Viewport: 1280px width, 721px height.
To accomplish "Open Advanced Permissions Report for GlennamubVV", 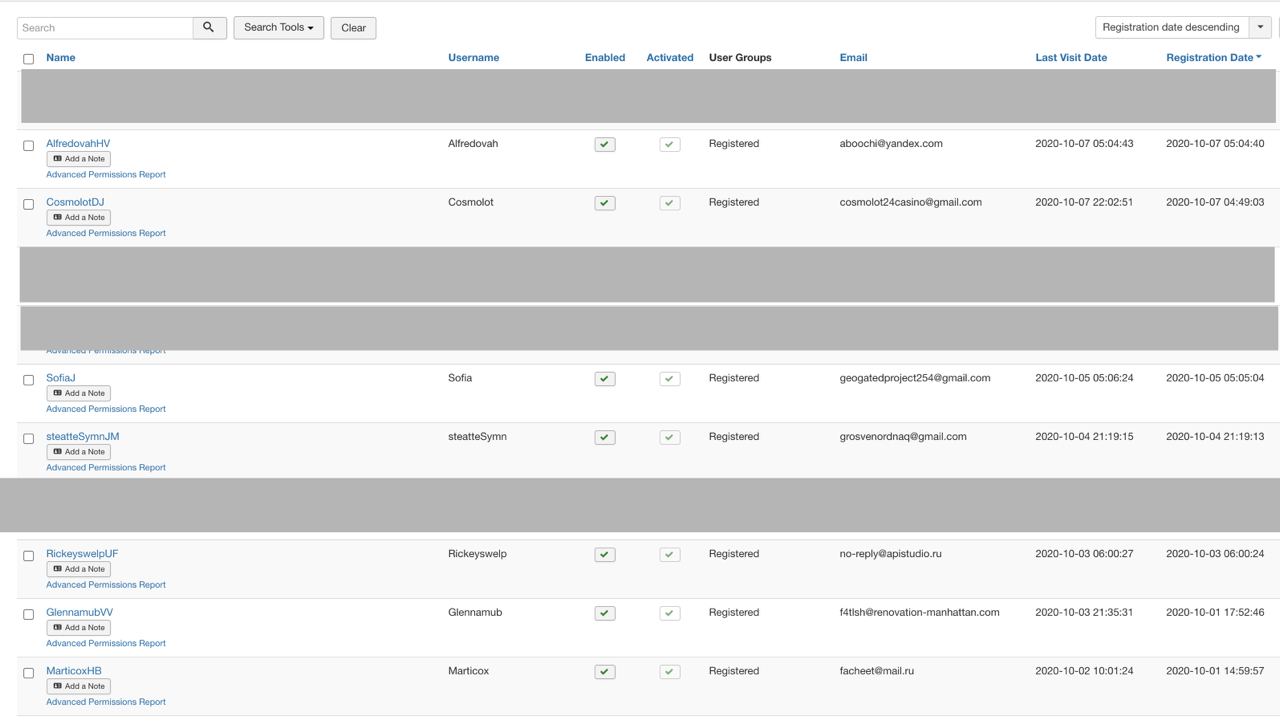I will coord(106,644).
